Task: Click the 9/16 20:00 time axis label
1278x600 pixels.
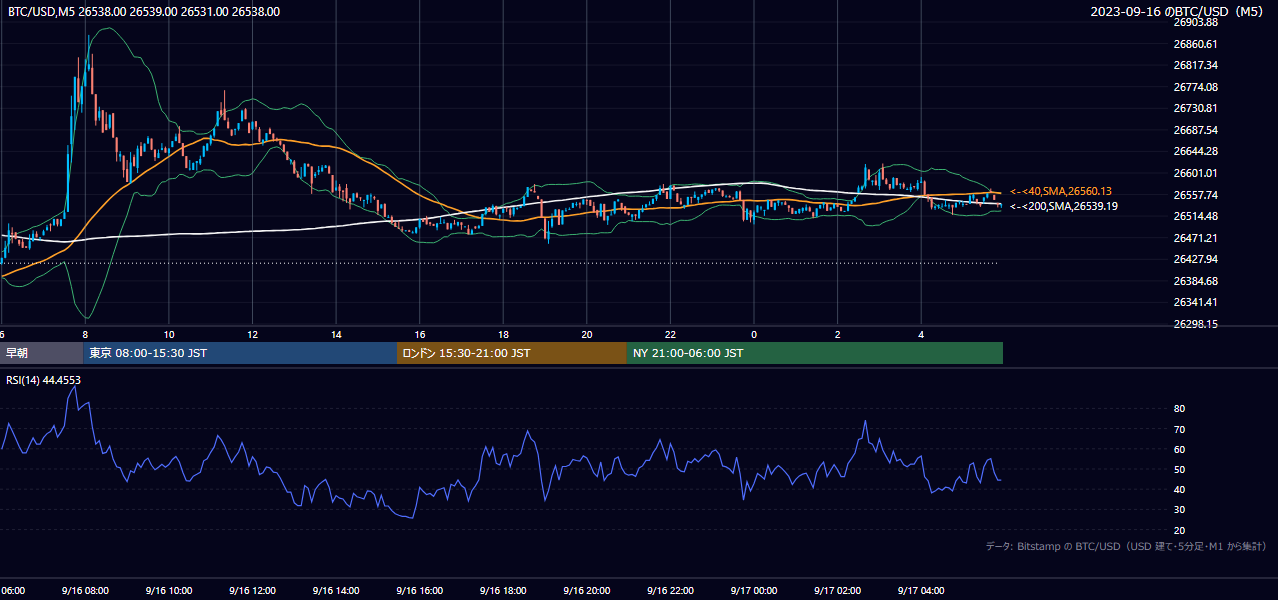Action: [x=587, y=590]
